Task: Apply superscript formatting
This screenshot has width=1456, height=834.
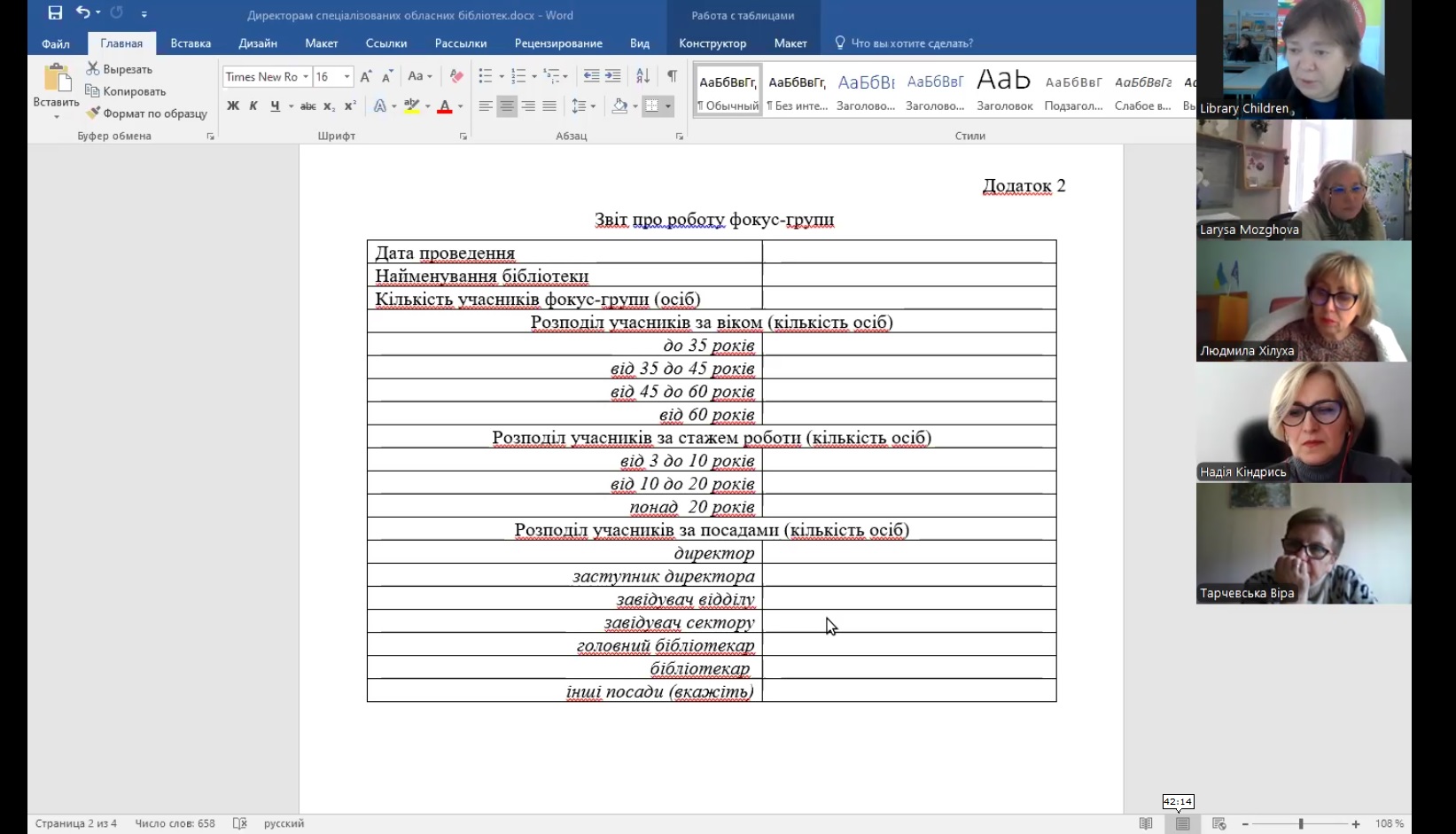Action: click(x=350, y=106)
